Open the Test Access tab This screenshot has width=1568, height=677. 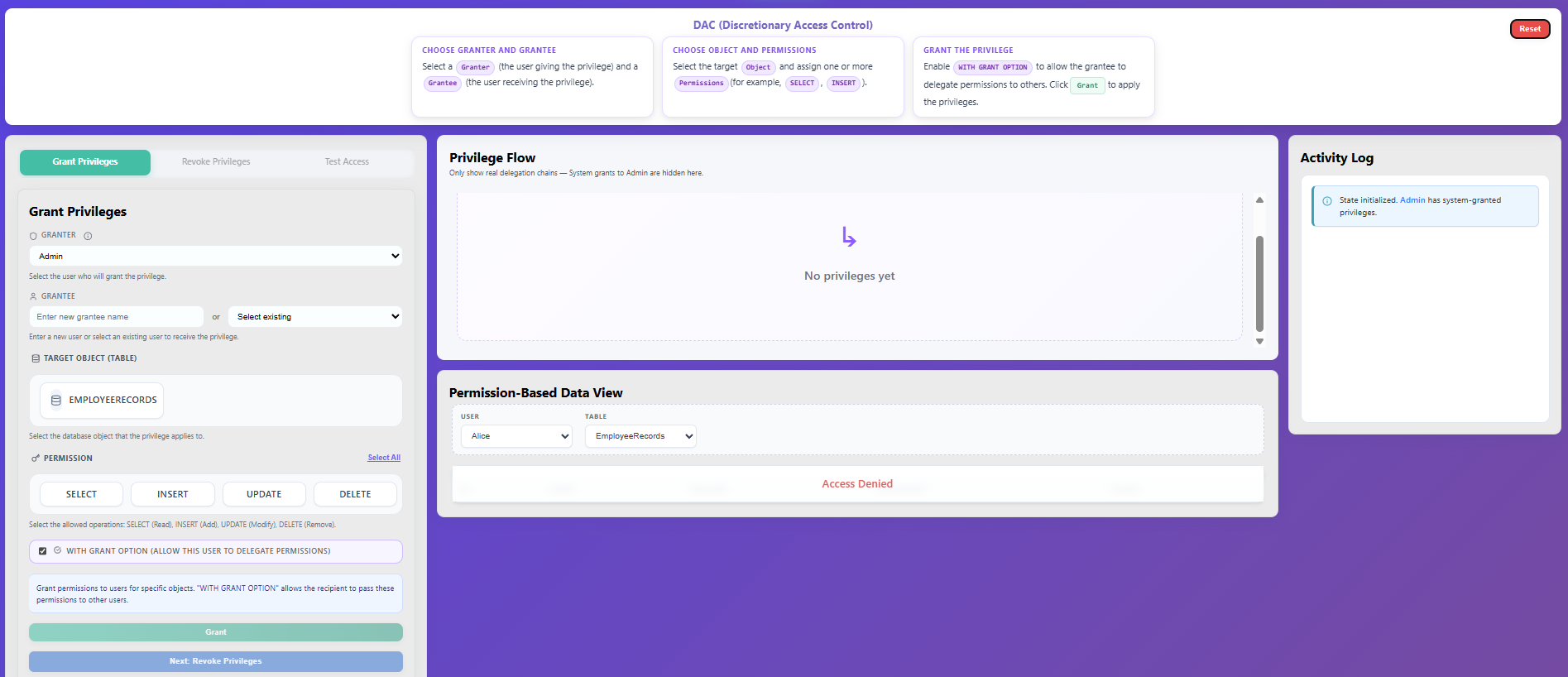[x=347, y=162]
